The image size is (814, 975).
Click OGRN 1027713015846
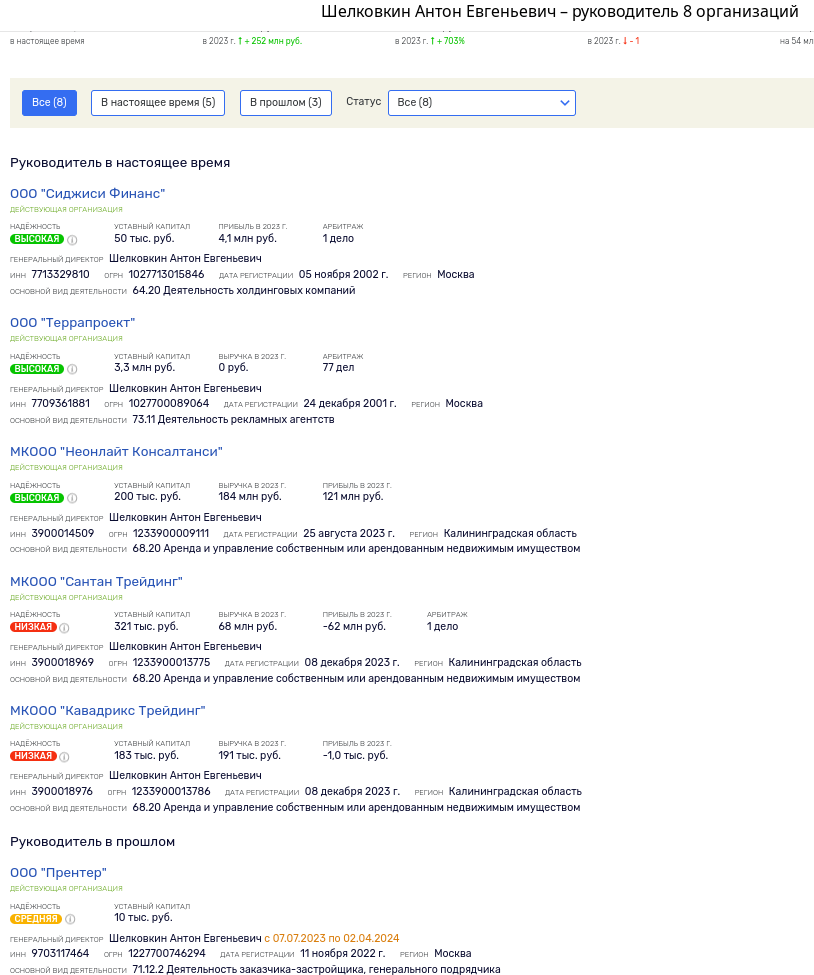166,274
